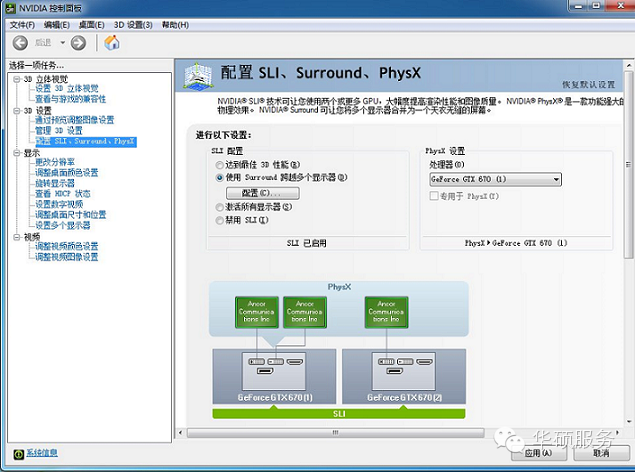Click the horizontal scrollbar thumb
The width and height of the screenshot is (635, 472).
pos(335,433)
